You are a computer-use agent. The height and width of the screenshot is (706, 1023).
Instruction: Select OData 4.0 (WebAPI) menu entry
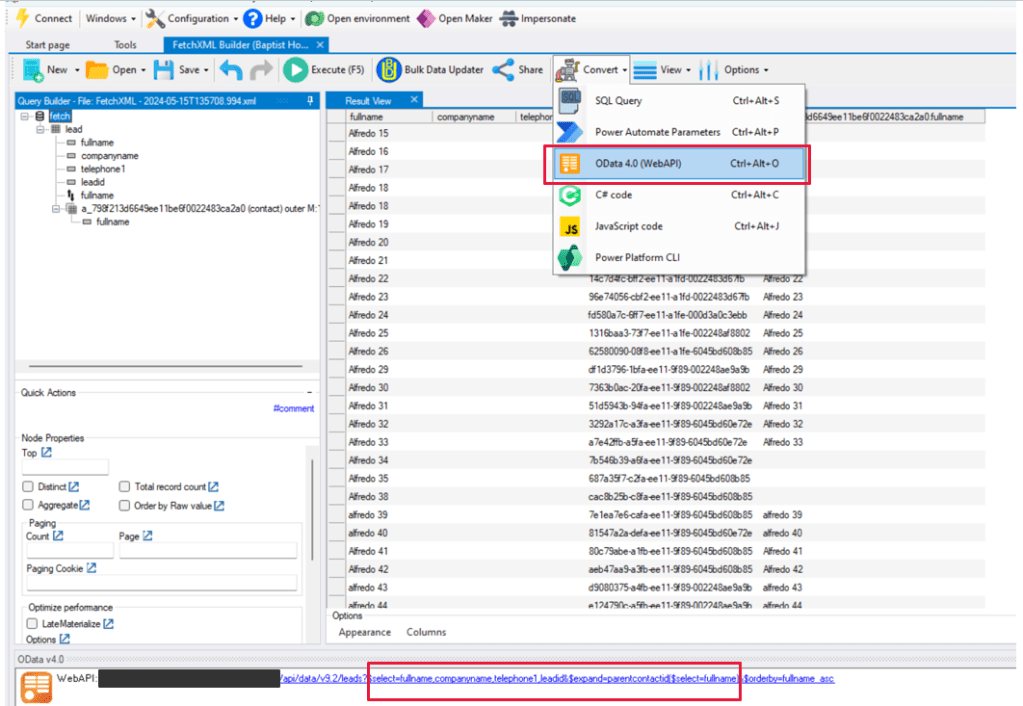[x=679, y=163]
